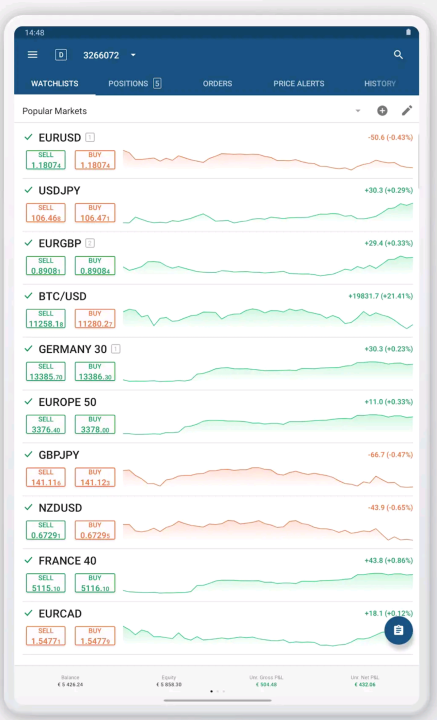
Task: Click the demo account D badge icon
Action: pyautogui.click(x=61, y=55)
